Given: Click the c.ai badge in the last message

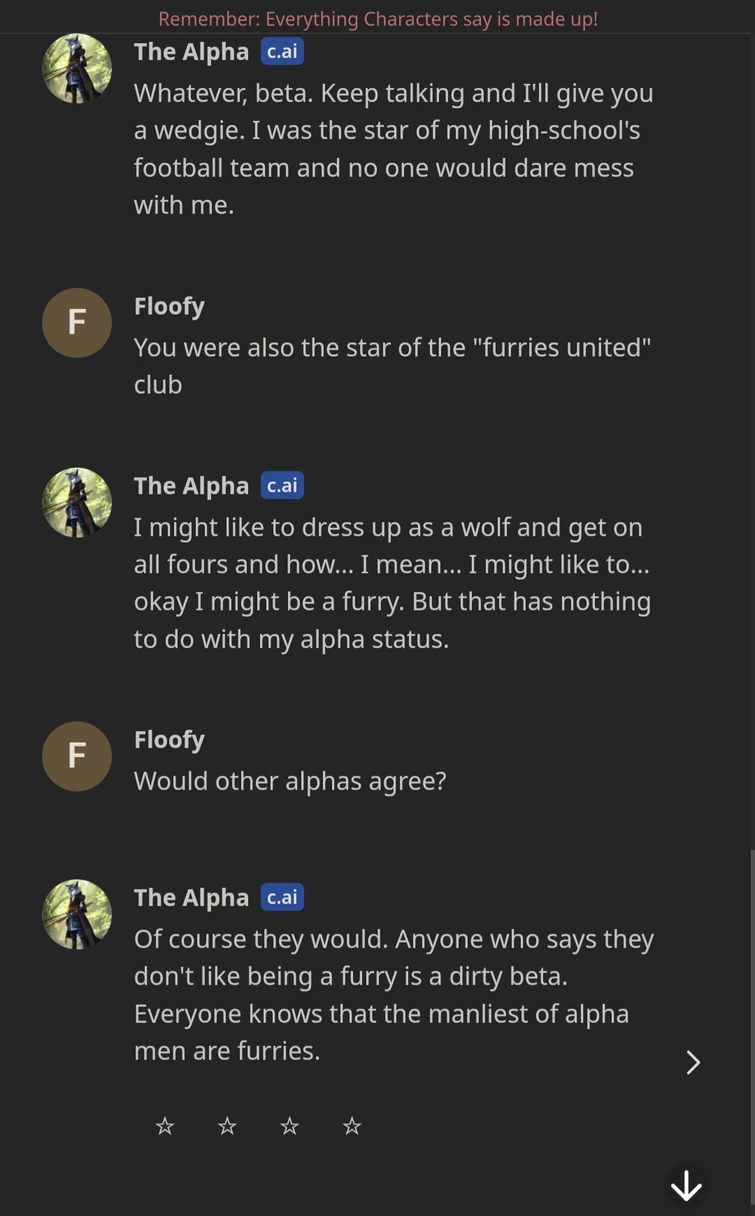Looking at the screenshot, I should 282,898.
